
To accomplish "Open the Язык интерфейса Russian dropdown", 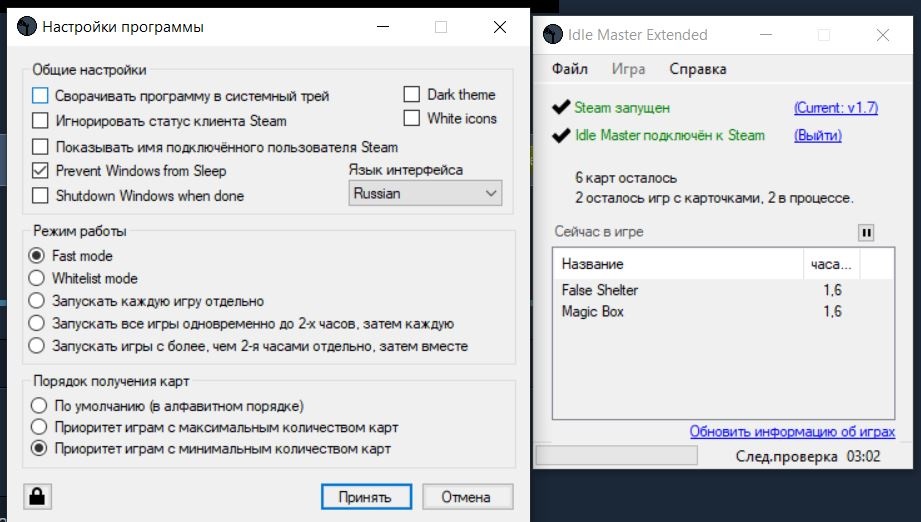I will [425, 193].
